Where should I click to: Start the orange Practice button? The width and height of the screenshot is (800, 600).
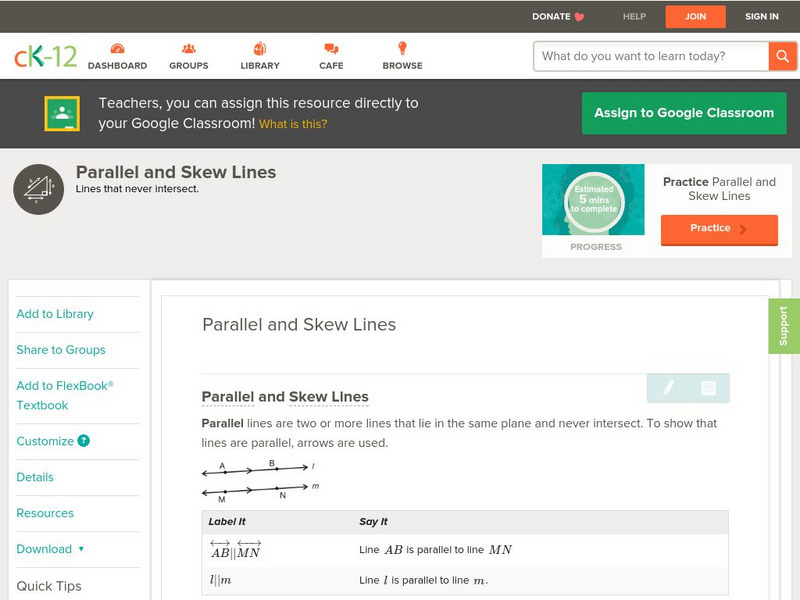click(718, 229)
